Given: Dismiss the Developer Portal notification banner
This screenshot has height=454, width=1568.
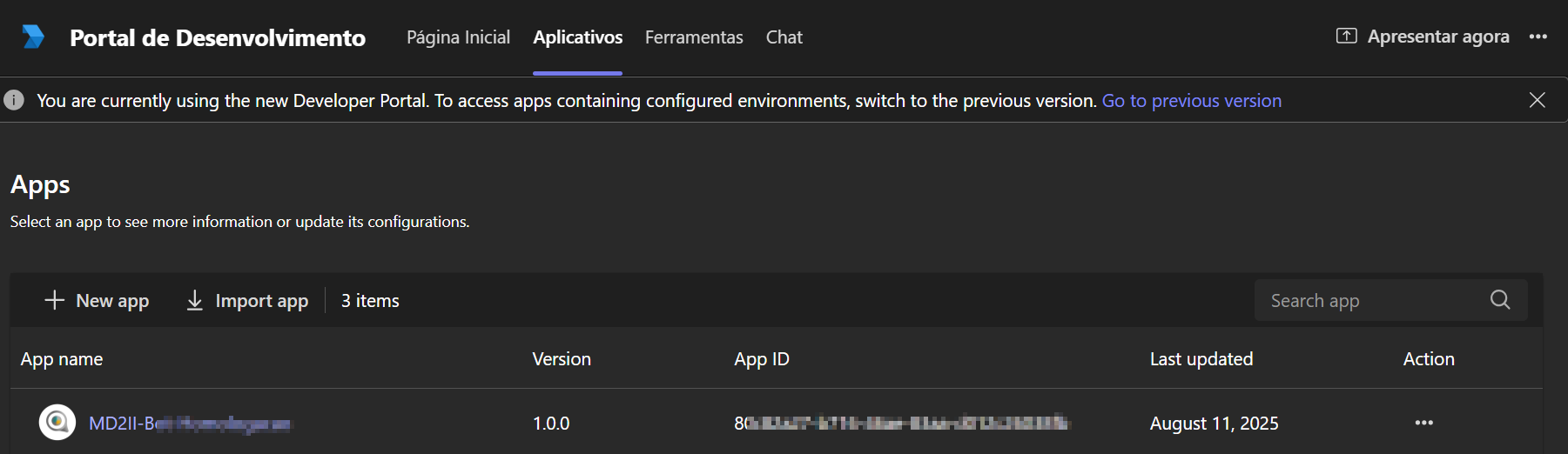Looking at the screenshot, I should point(1537,100).
